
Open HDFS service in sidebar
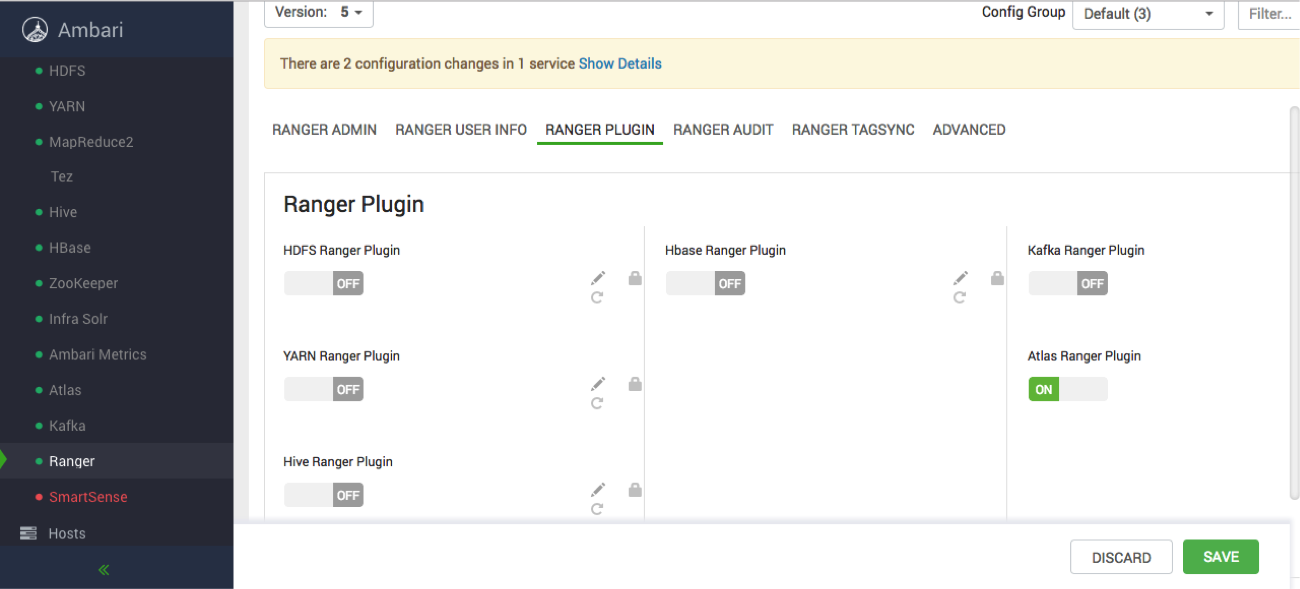coord(67,71)
